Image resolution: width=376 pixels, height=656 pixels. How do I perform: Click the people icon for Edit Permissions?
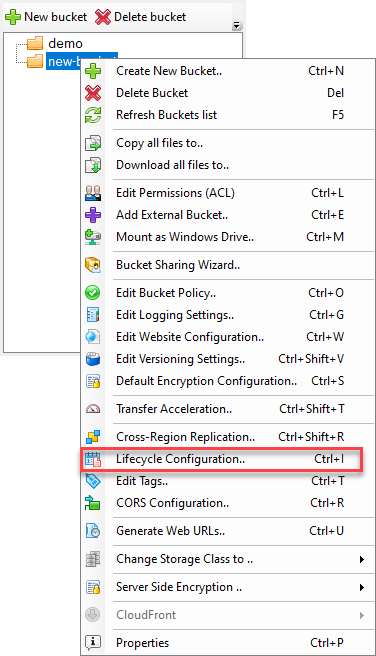click(93, 193)
